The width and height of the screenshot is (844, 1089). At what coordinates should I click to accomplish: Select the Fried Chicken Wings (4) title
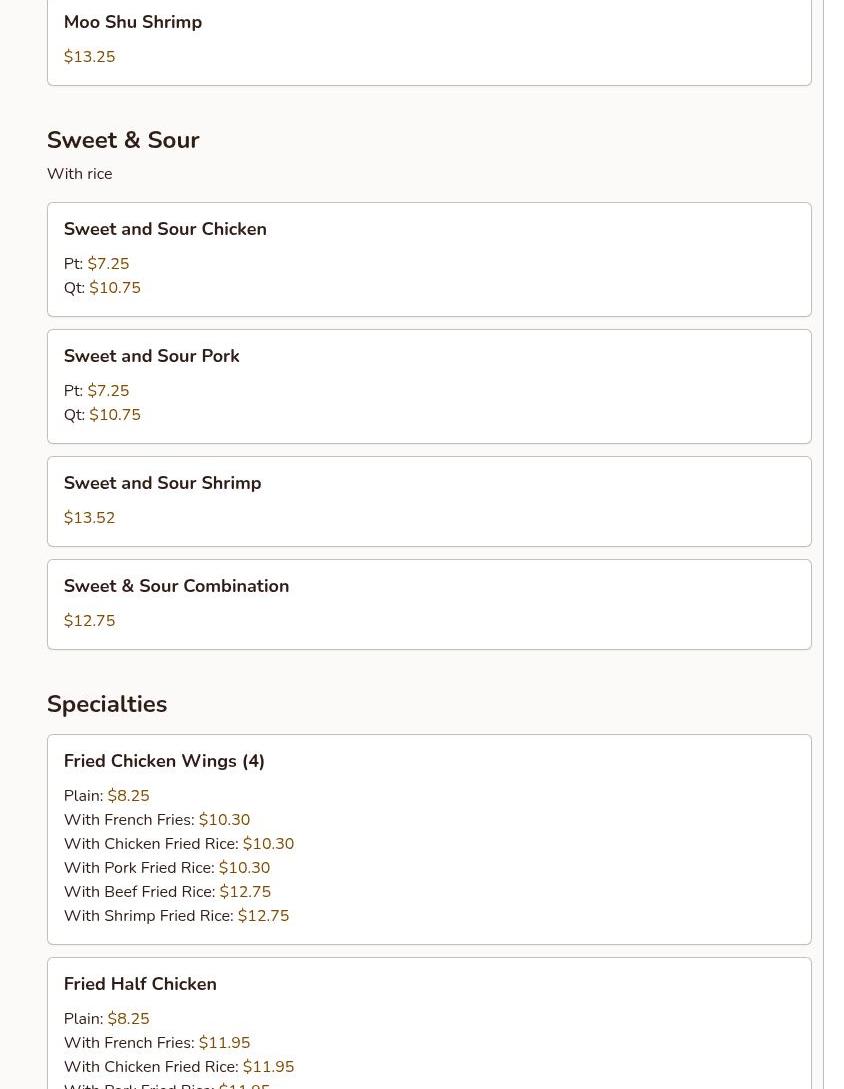point(164,761)
